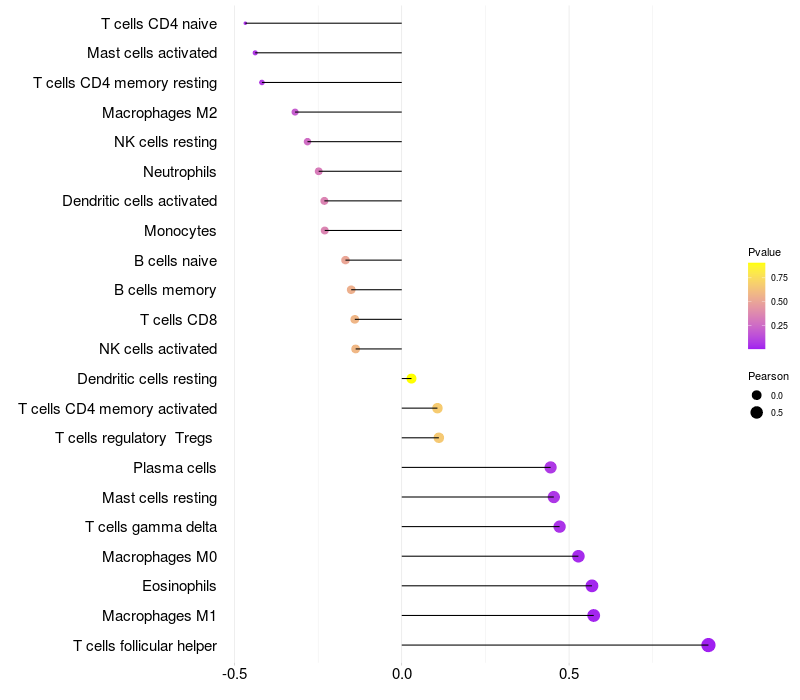Select the Macrophages M1 lollipop point
This screenshot has height=700, width=800.
594,615
